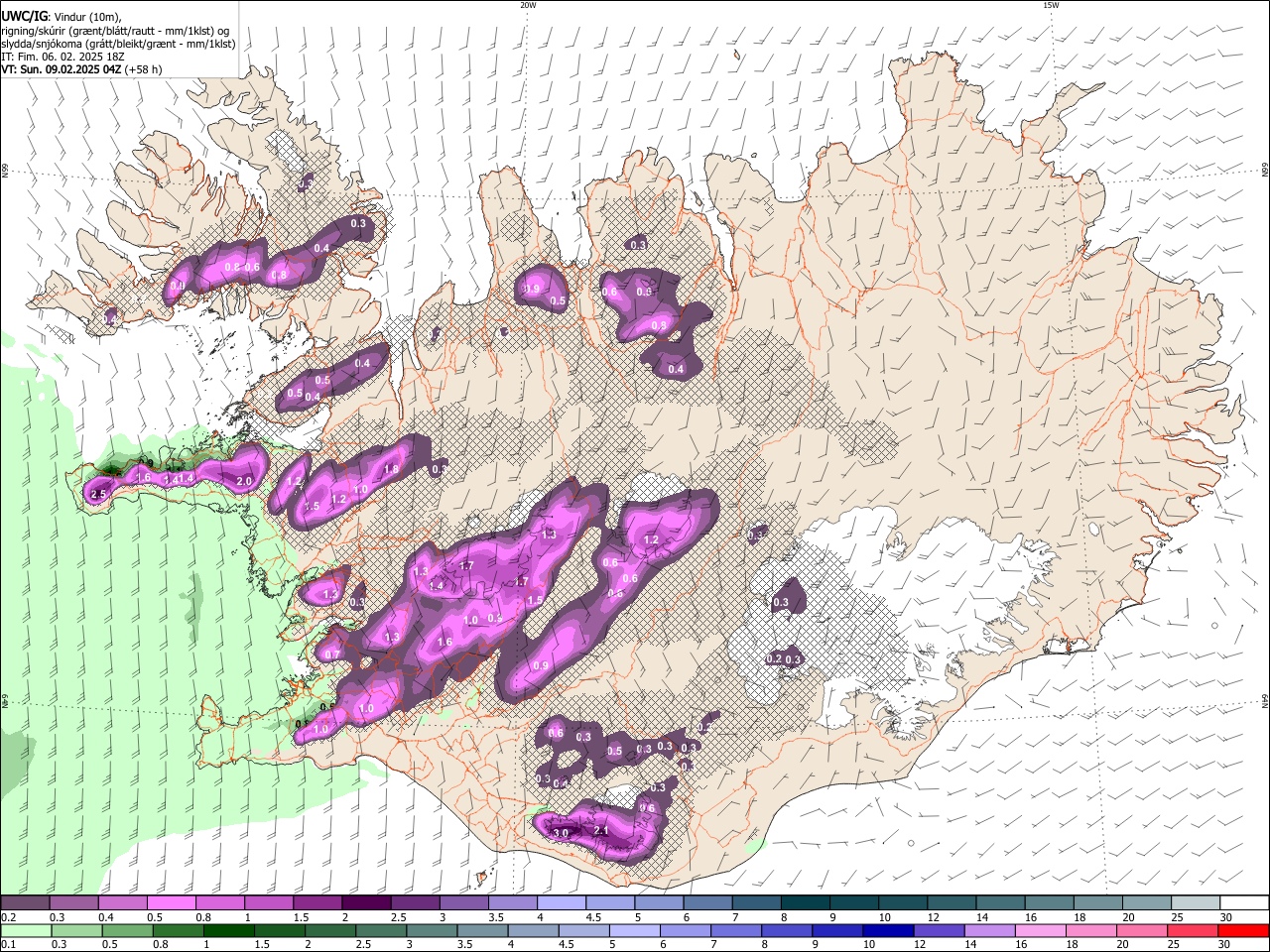Click the '3.0' precipitation value on the map
This screenshot has height=952, width=1270.
tap(561, 833)
